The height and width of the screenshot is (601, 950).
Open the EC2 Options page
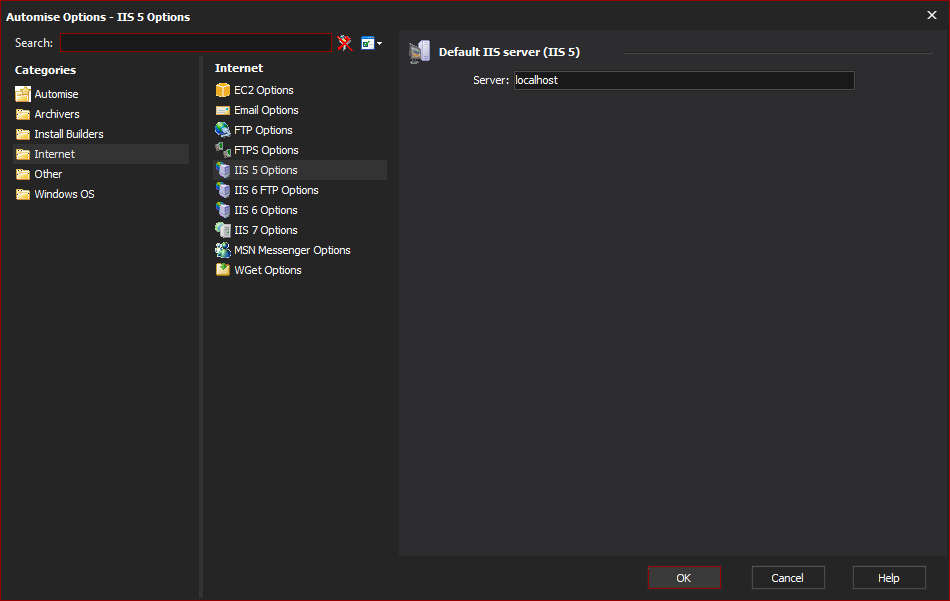[264, 90]
